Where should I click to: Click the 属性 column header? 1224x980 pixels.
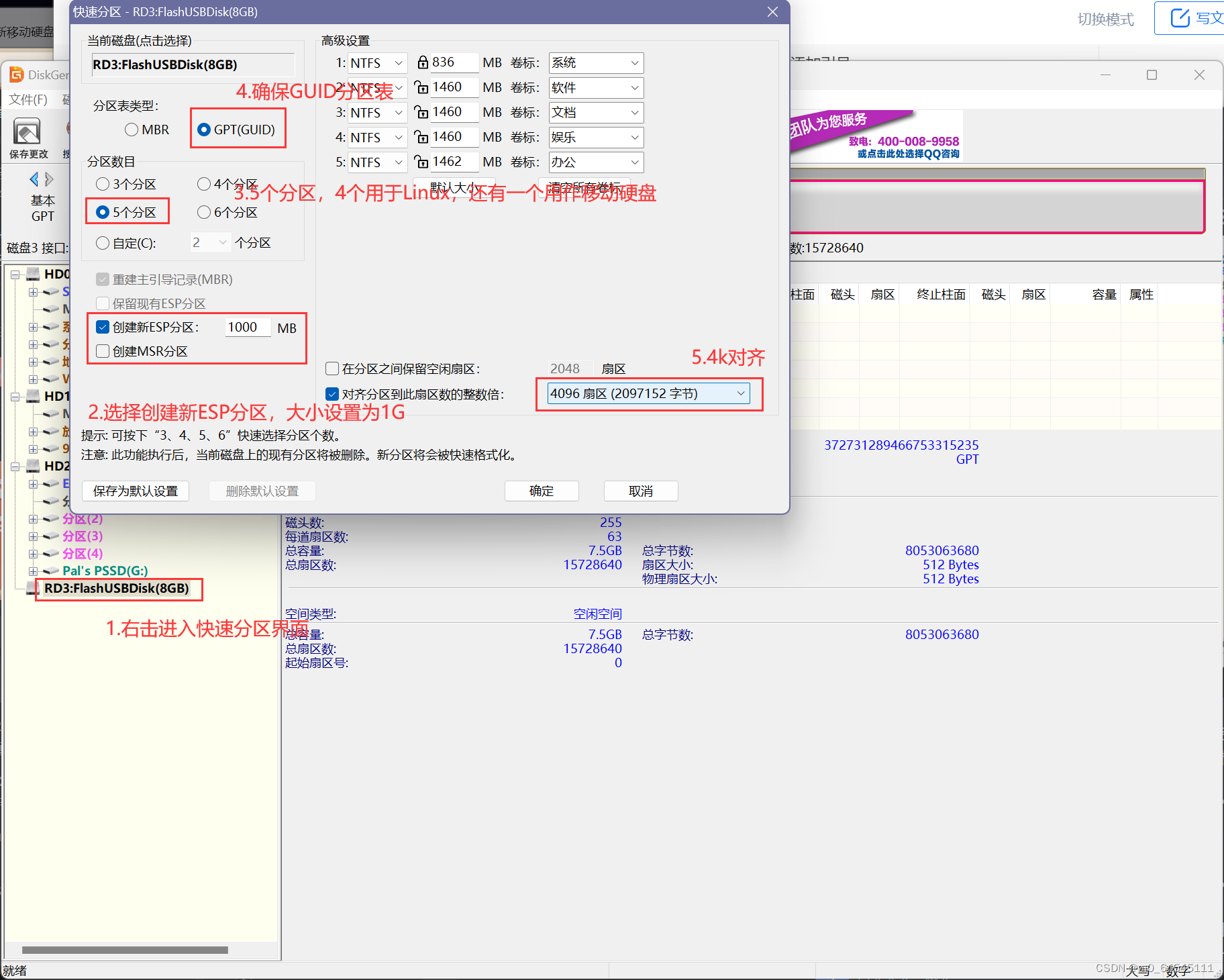[x=1141, y=295]
